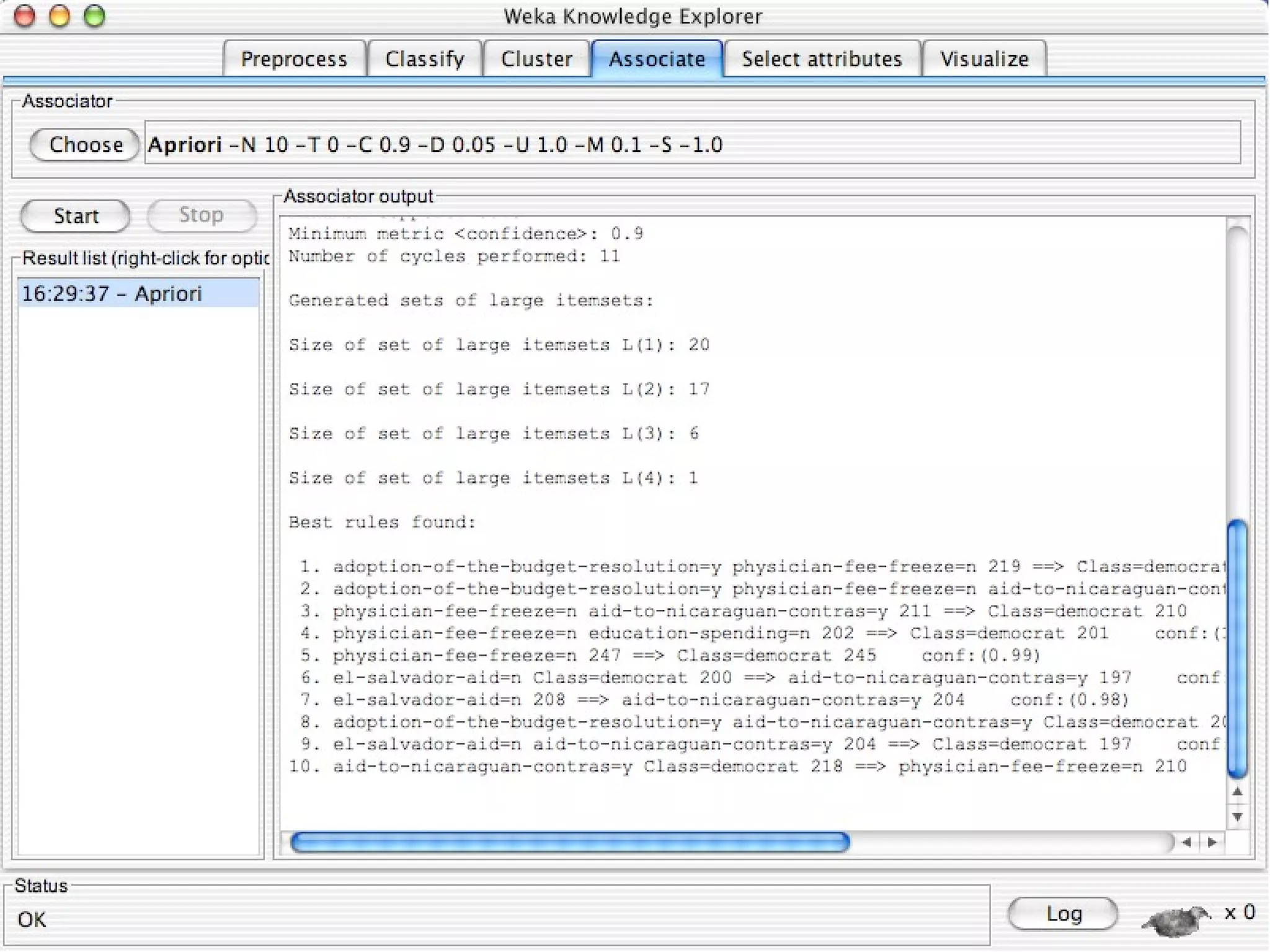
Task: Click the horizontal scrollbar right arrow
Action: pos(1212,842)
